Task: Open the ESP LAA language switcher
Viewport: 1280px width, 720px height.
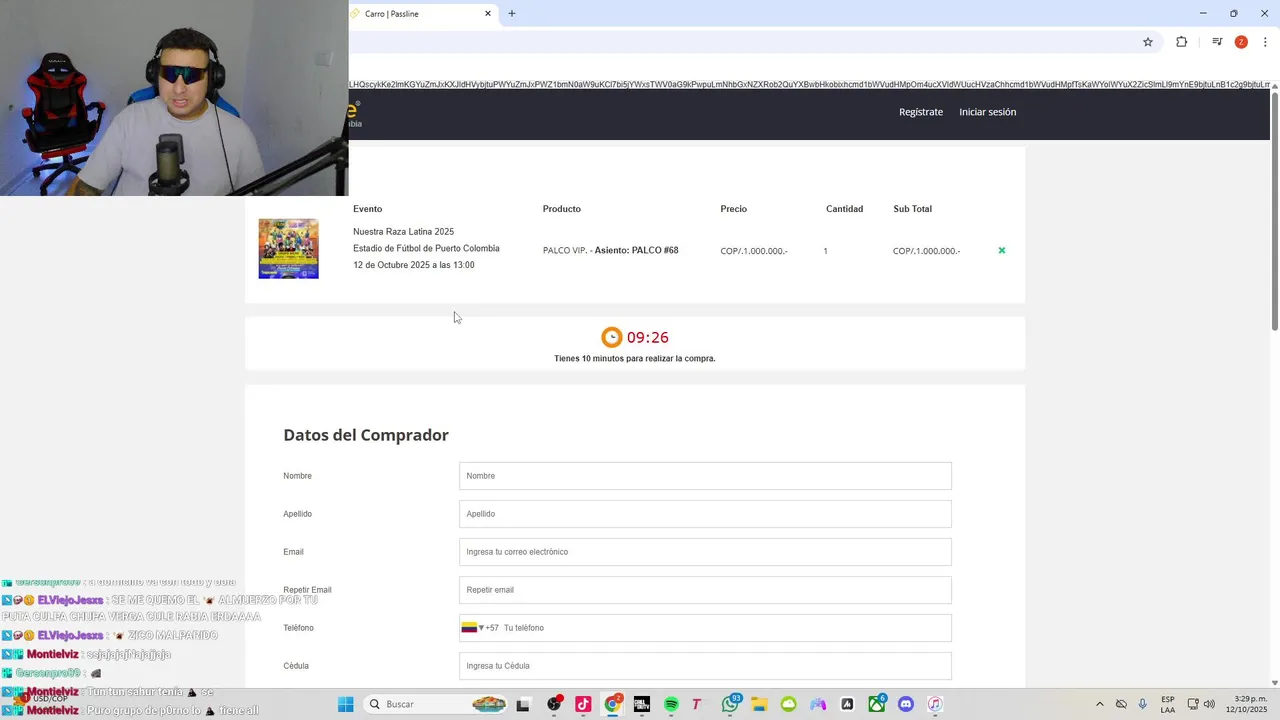Action: point(1168,704)
